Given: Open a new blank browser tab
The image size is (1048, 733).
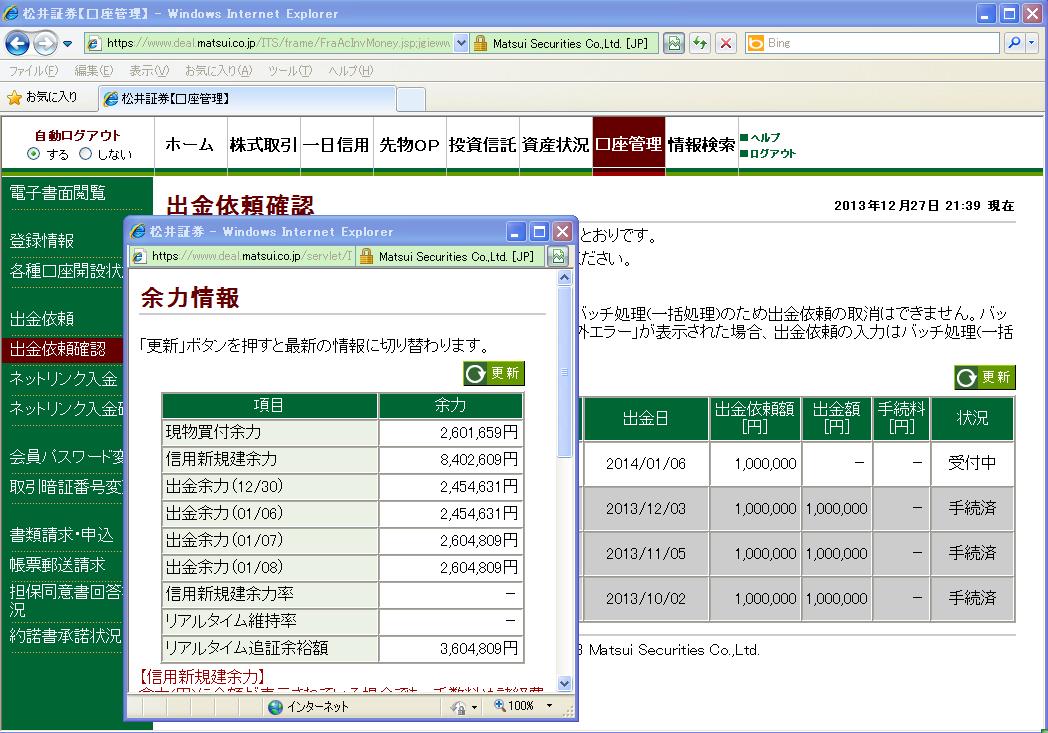Looking at the screenshot, I should tap(411, 100).
